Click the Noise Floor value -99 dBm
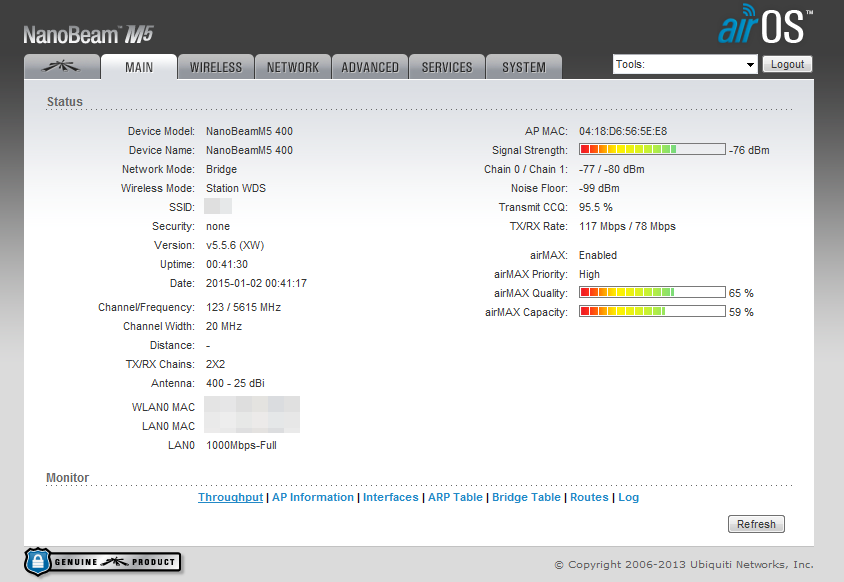The height and width of the screenshot is (582, 844). [599, 188]
